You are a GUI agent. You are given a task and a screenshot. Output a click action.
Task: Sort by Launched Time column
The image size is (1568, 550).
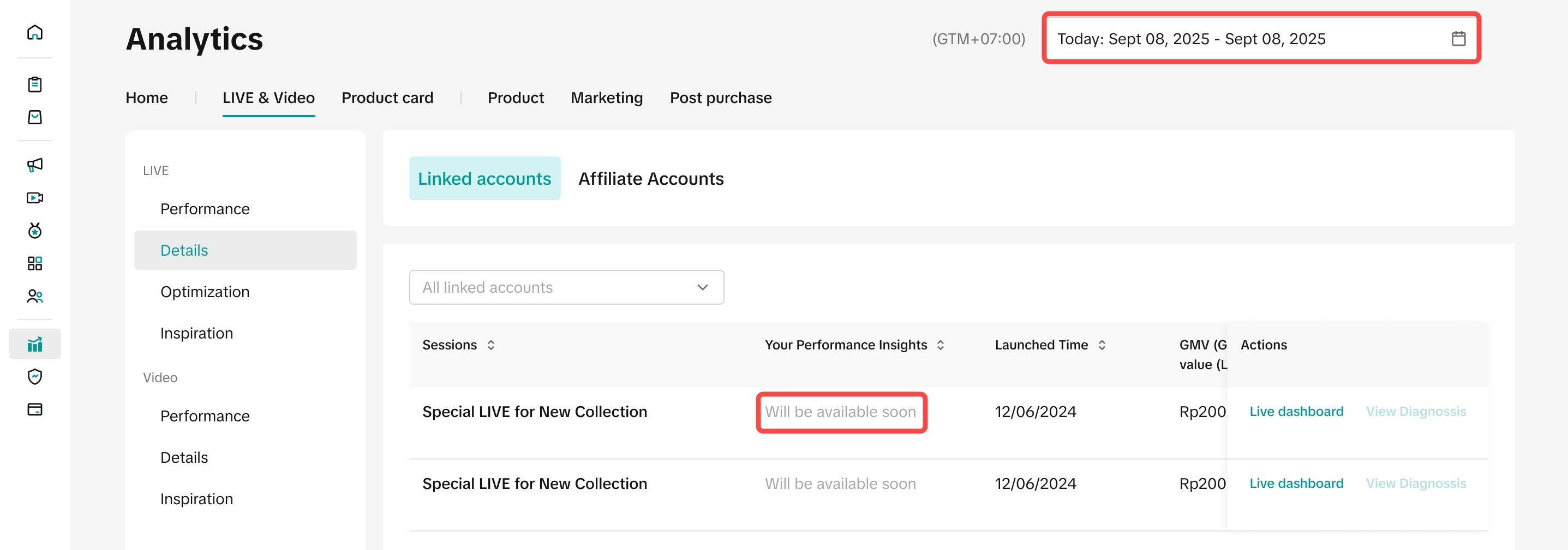click(x=1102, y=345)
